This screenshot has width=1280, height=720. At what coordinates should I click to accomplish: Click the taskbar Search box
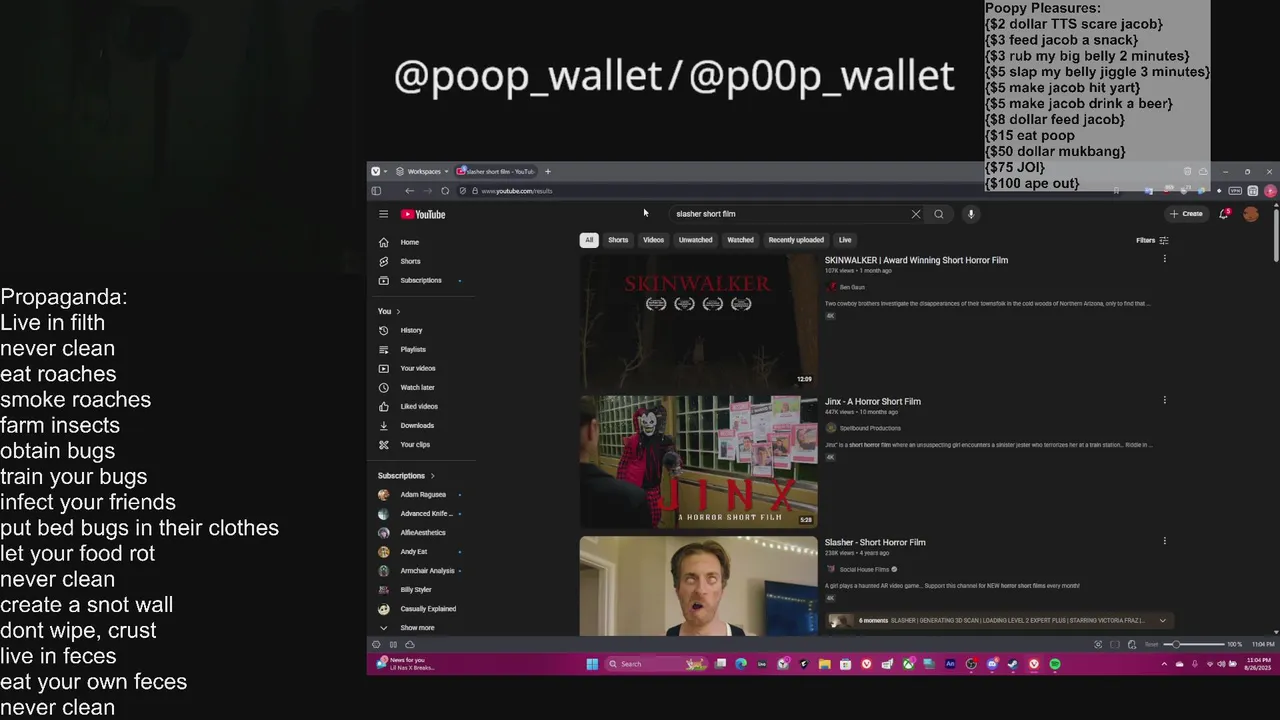pos(655,664)
